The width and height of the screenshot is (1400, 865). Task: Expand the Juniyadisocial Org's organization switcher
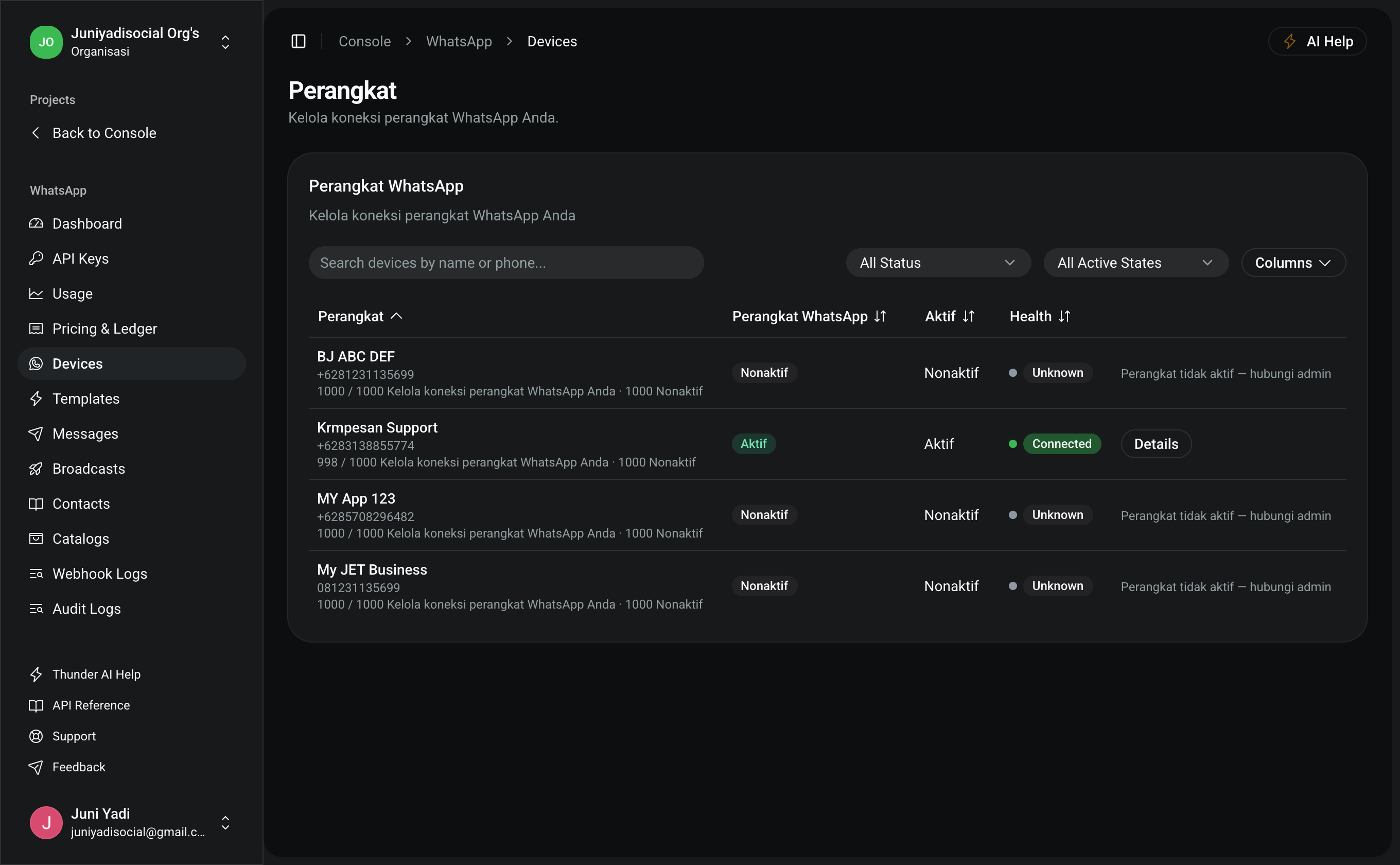tap(225, 42)
